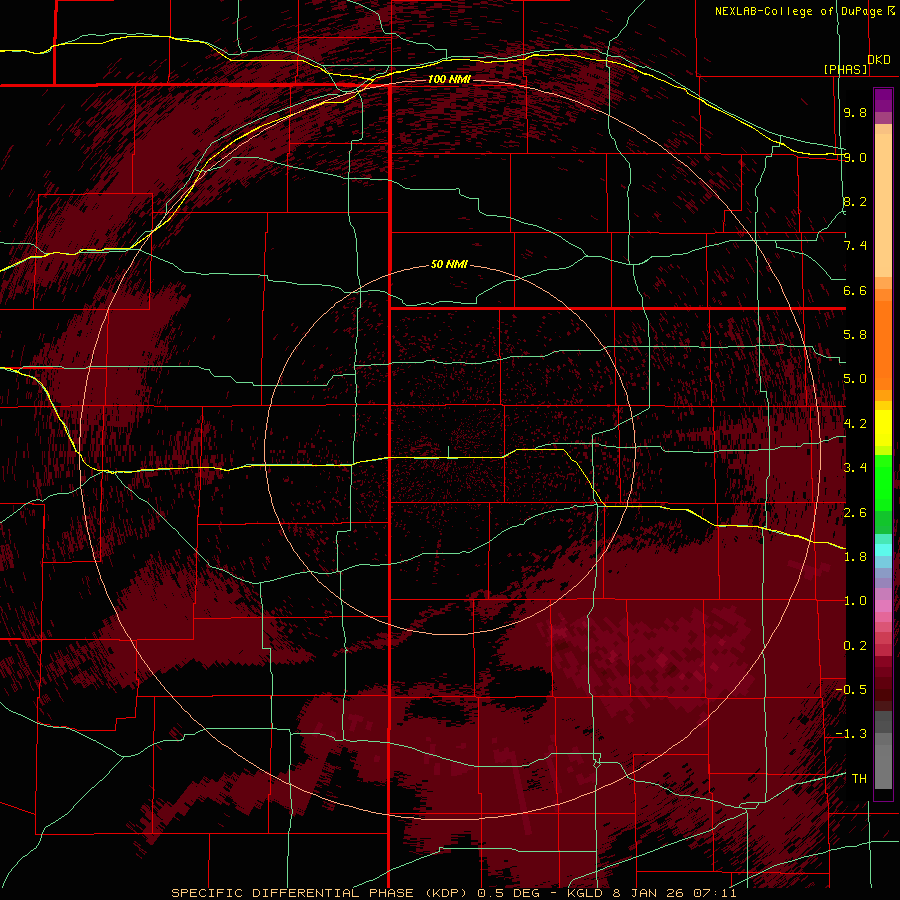Click the 2.6 scale value
The image size is (900, 900).
pyautogui.click(x=855, y=513)
